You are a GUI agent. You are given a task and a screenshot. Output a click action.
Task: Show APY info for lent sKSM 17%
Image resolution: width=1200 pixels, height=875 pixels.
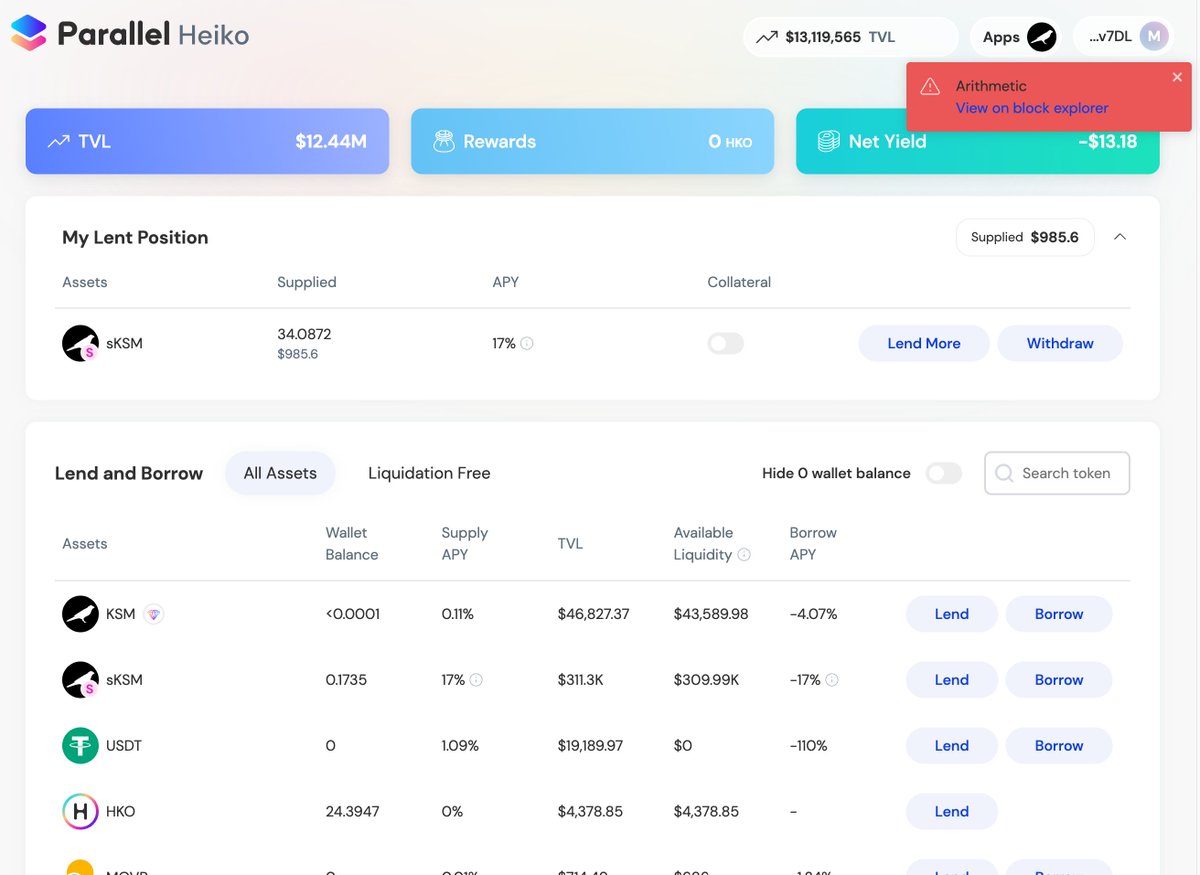tap(527, 343)
